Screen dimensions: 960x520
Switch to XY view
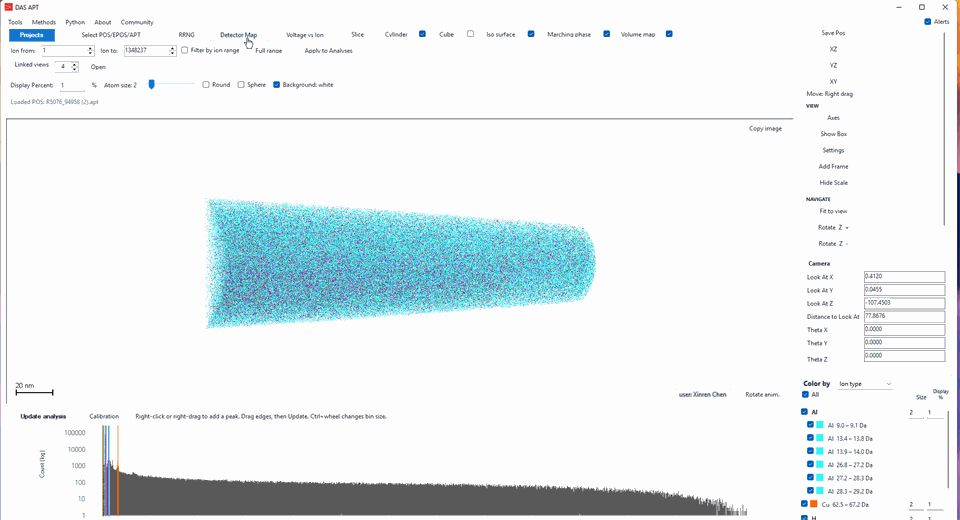(x=833, y=81)
